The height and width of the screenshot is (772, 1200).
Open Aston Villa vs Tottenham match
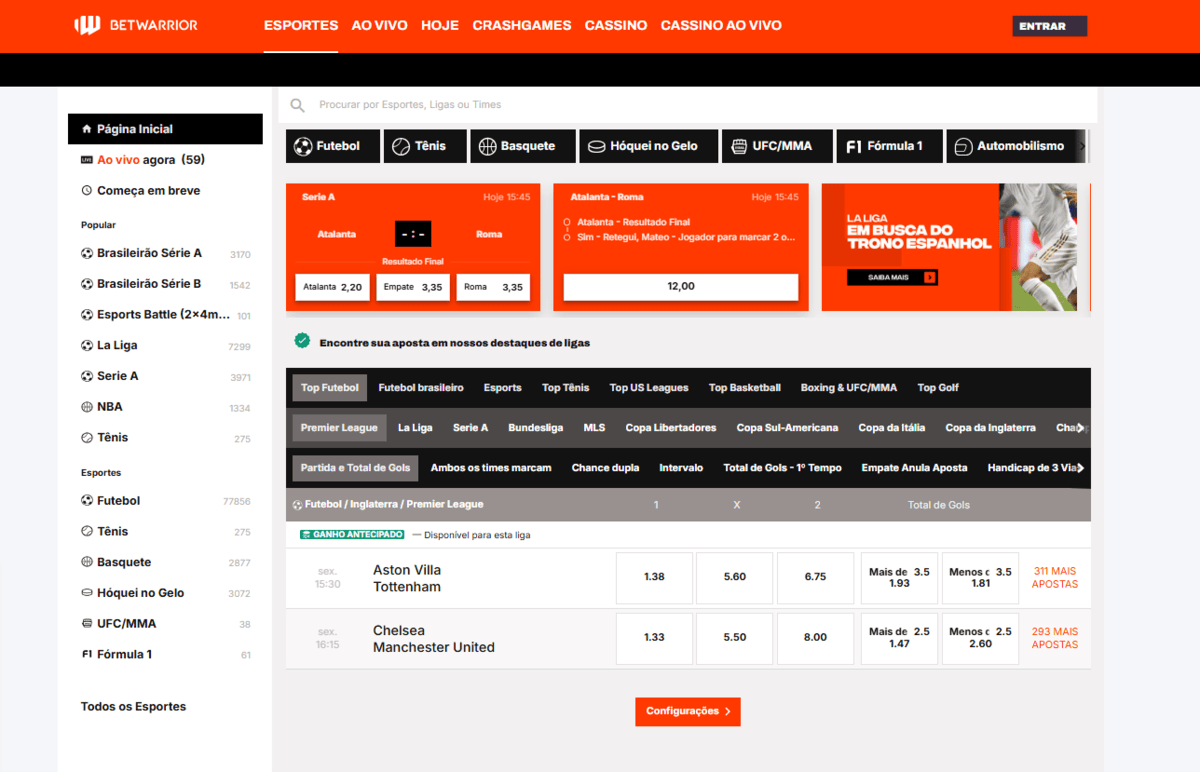click(407, 578)
